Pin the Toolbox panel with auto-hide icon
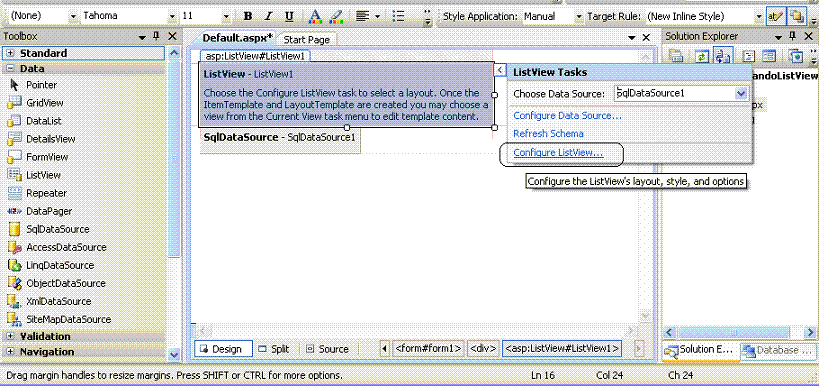819x386 pixels. [x=156, y=36]
